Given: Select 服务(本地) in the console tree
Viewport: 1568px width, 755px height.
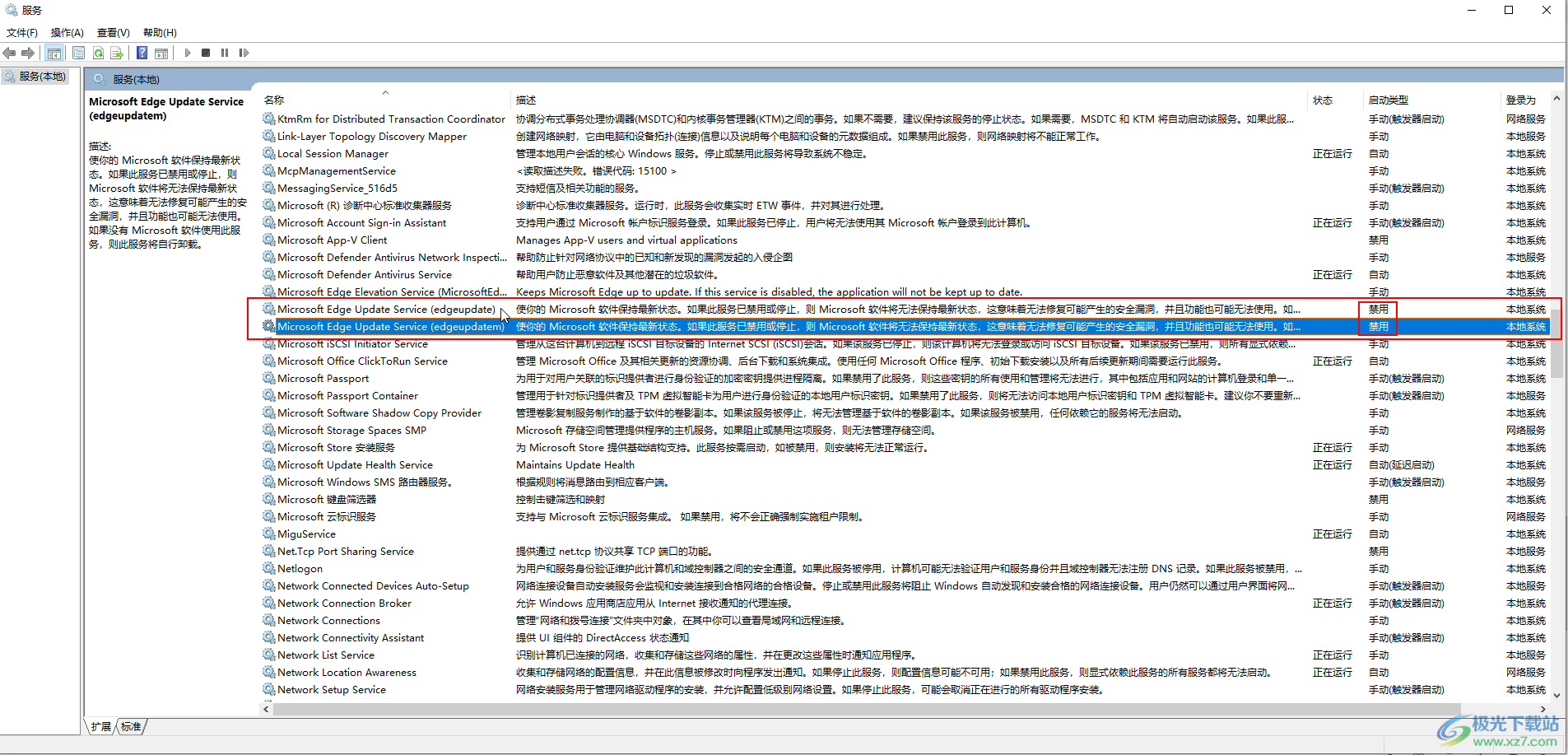Looking at the screenshot, I should click(x=42, y=77).
